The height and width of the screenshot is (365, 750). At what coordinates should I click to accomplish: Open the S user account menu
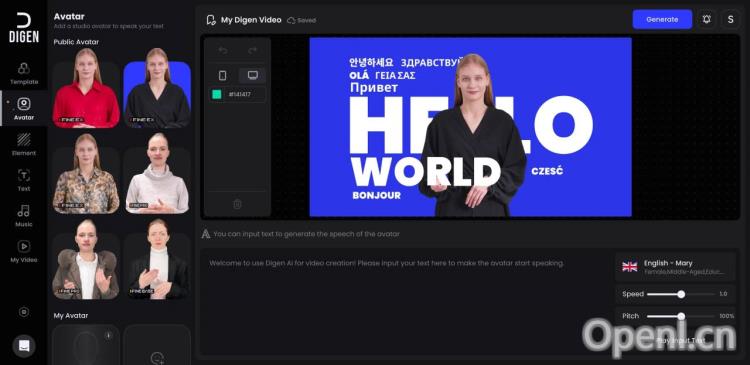point(730,20)
